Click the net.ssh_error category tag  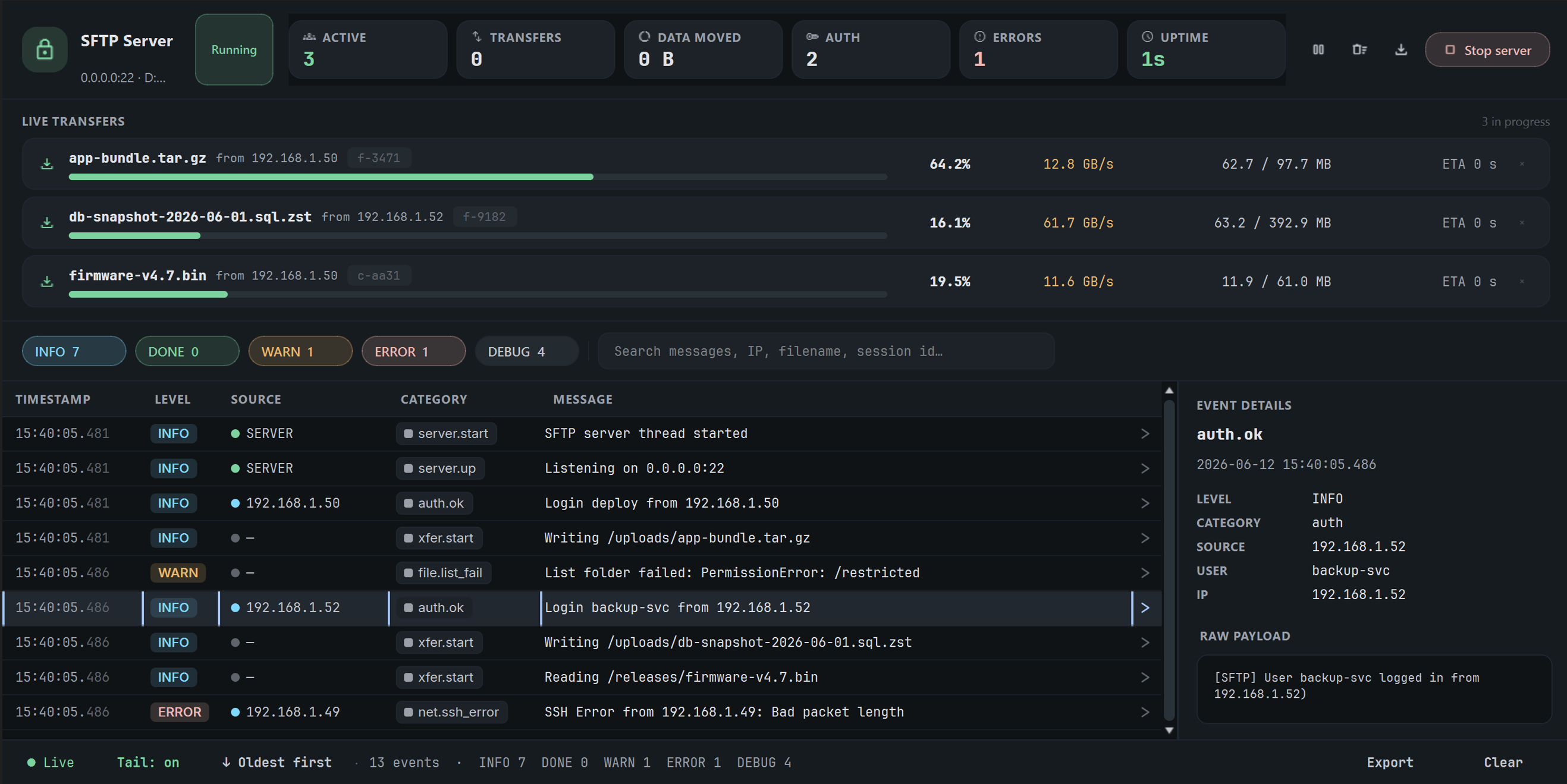tap(451, 712)
